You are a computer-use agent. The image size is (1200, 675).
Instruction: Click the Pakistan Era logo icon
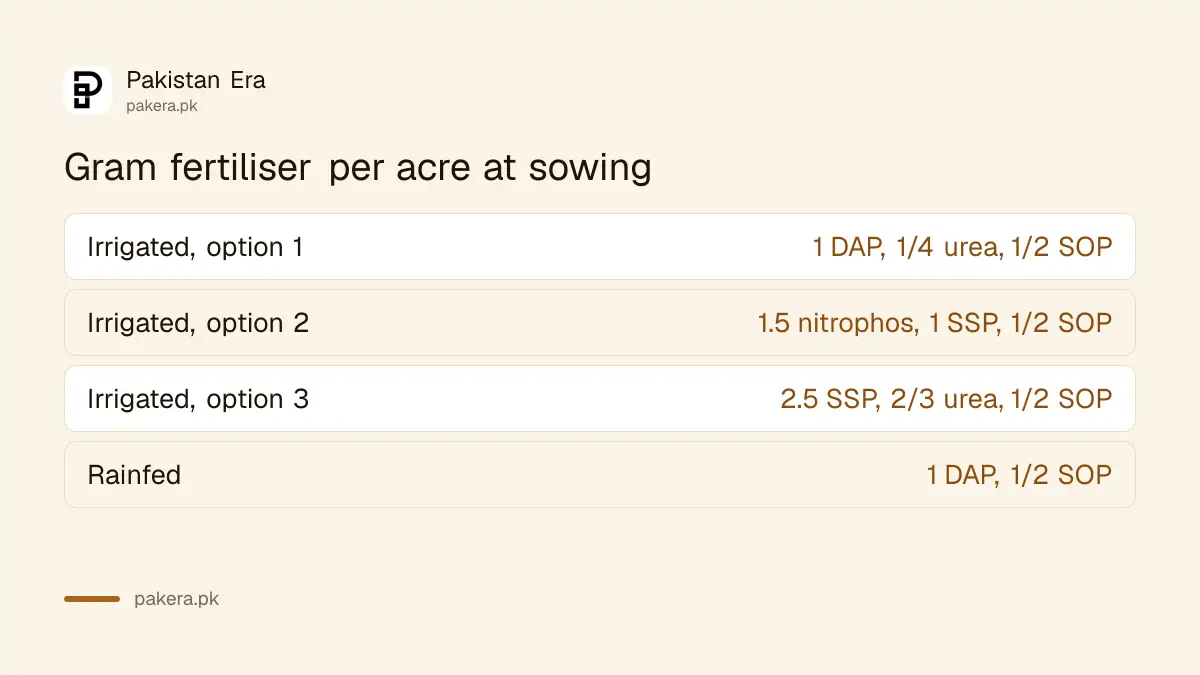[88, 90]
